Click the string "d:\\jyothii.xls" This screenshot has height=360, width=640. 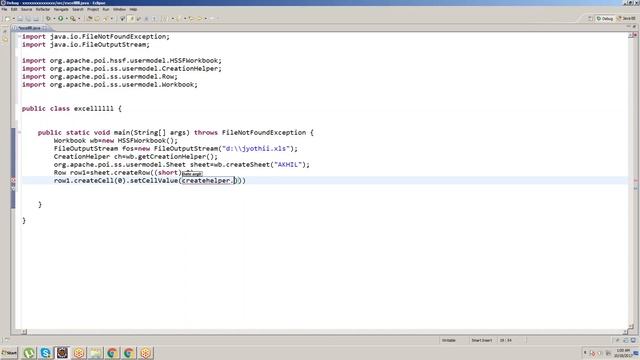256,149
